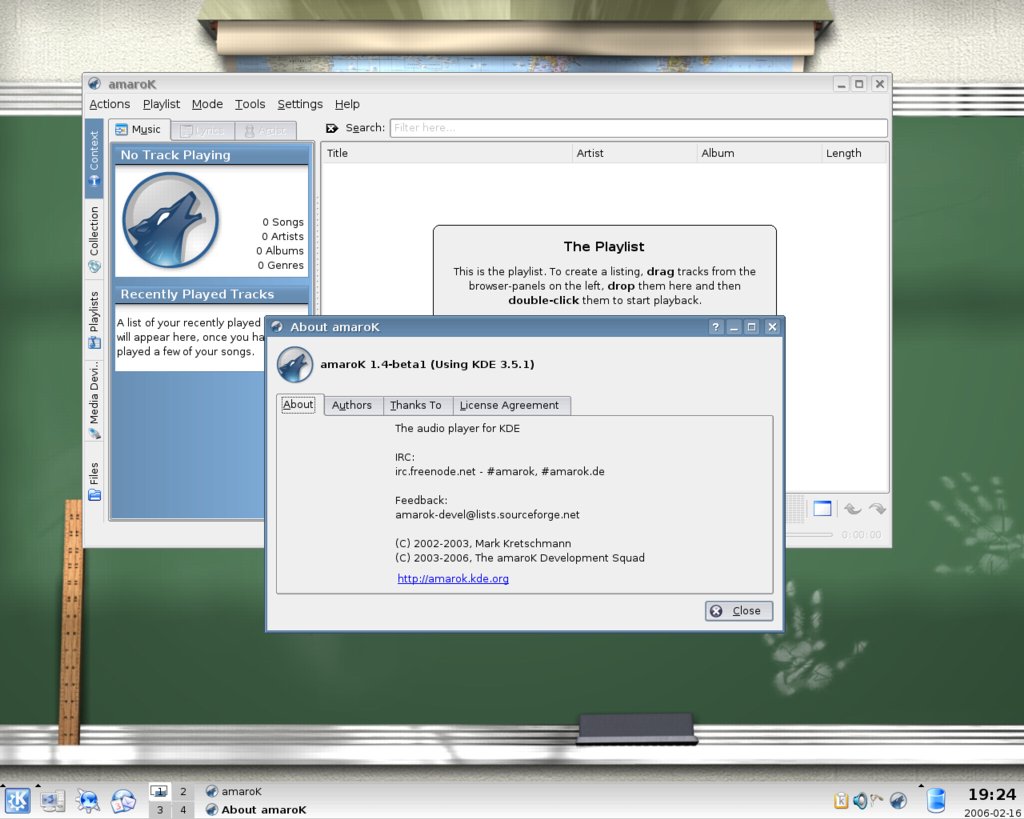Click the volume mixer tray icon
1024x819 pixels.
[x=860, y=801]
